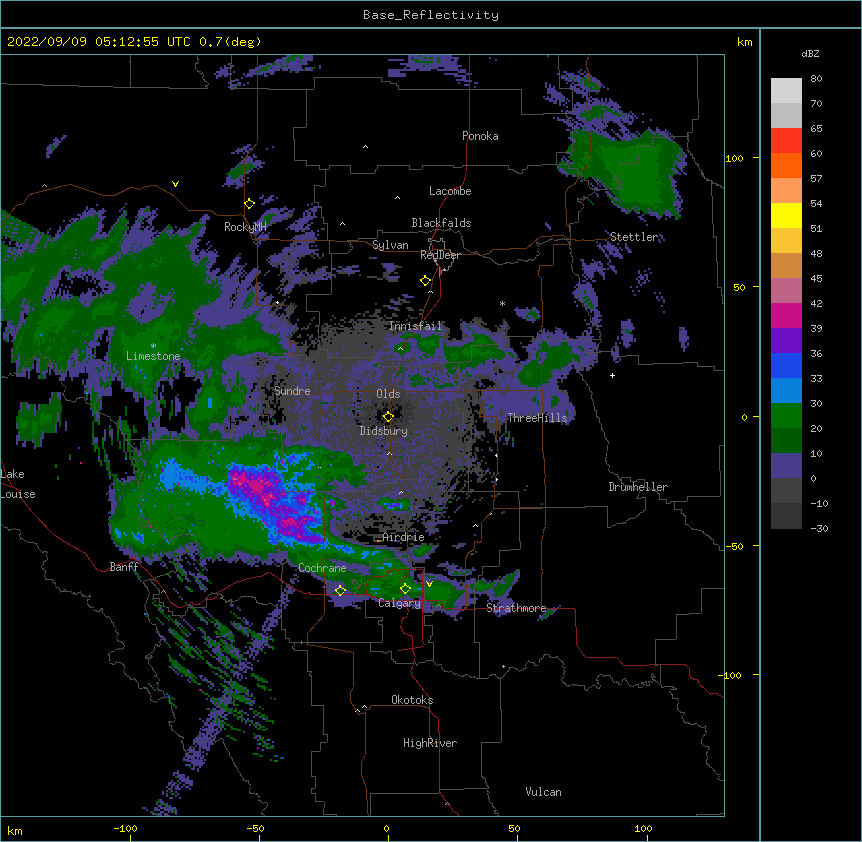Click the Vulcan label
Viewport: 862px width, 842px height.
coord(543,792)
